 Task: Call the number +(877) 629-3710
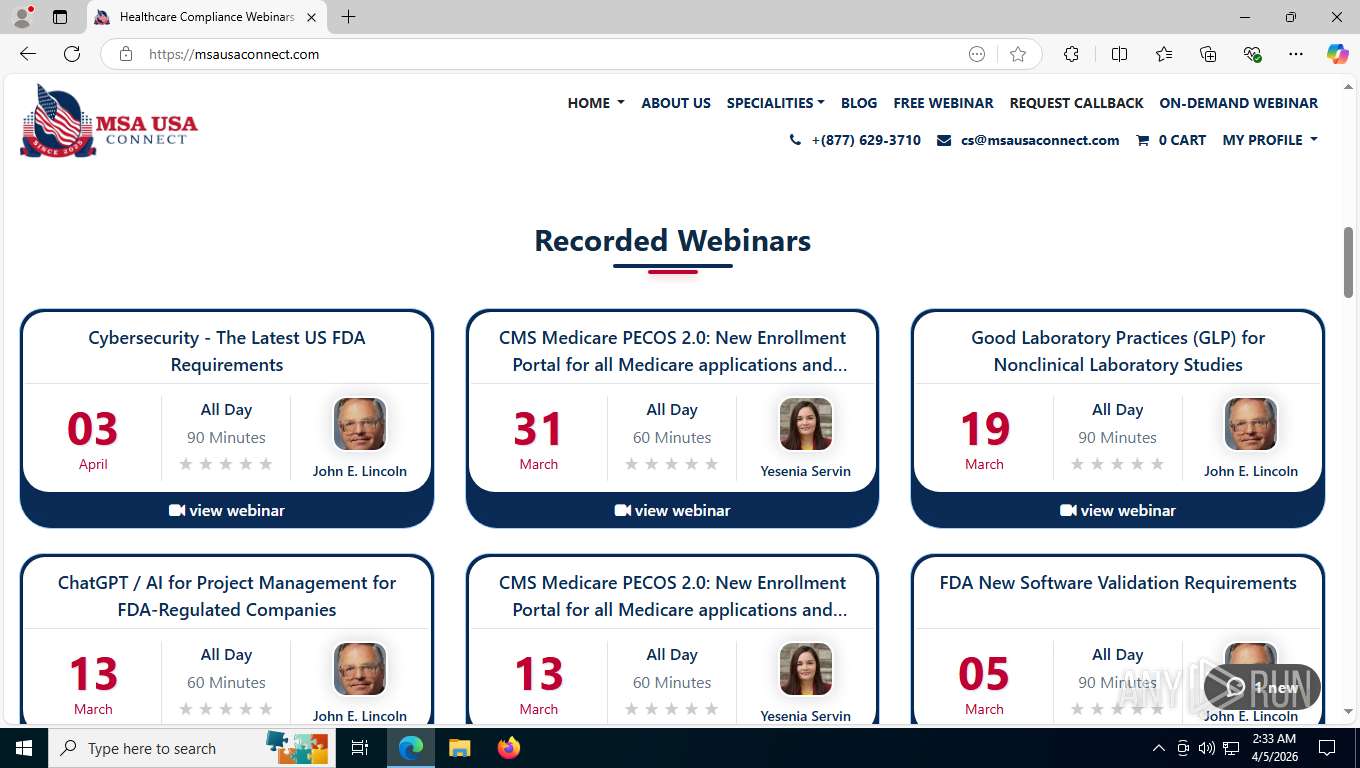pyautogui.click(x=866, y=140)
